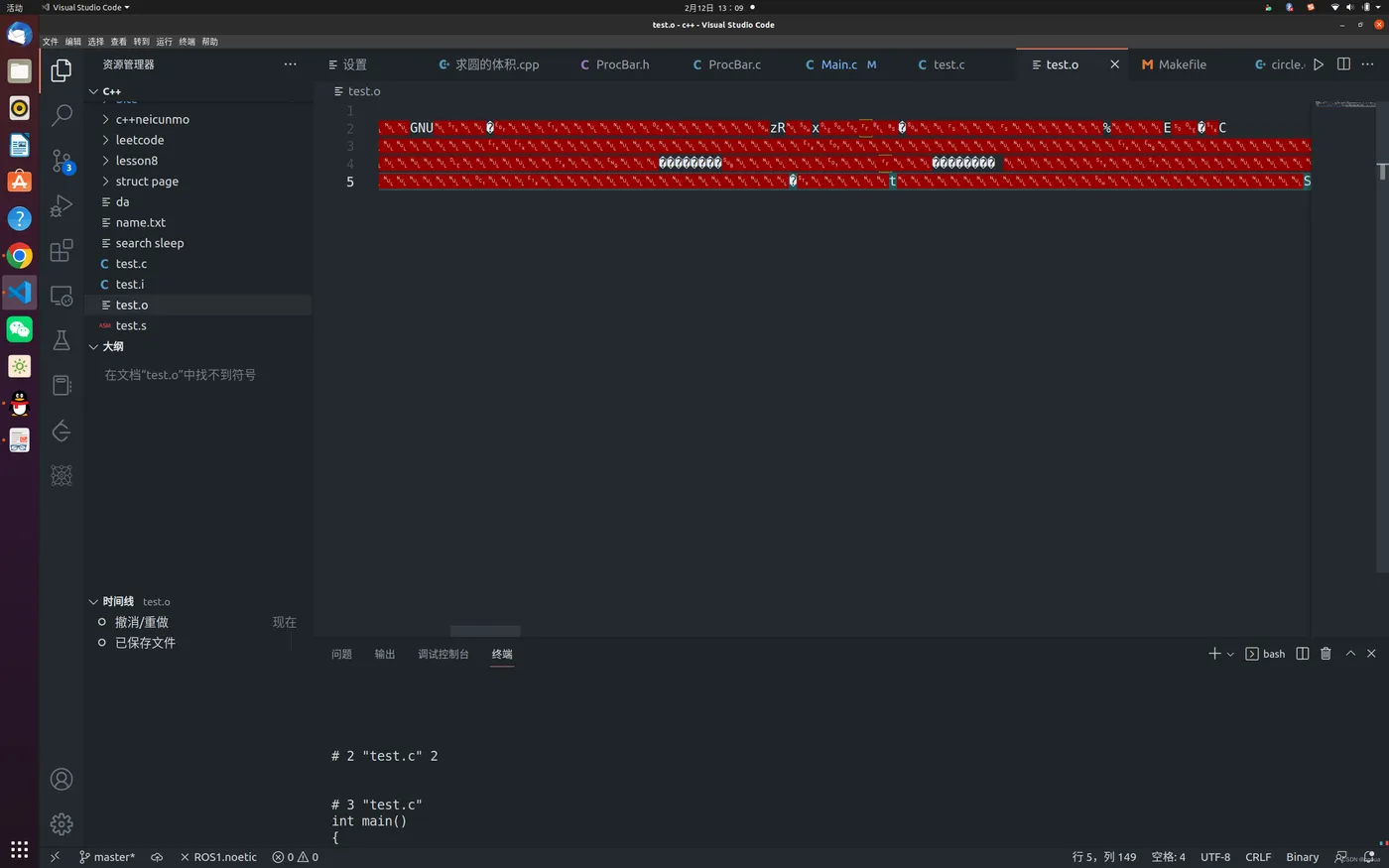The height and width of the screenshot is (868, 1389).
Task: Click the run file play button
Action: [x=1319, y=64]
